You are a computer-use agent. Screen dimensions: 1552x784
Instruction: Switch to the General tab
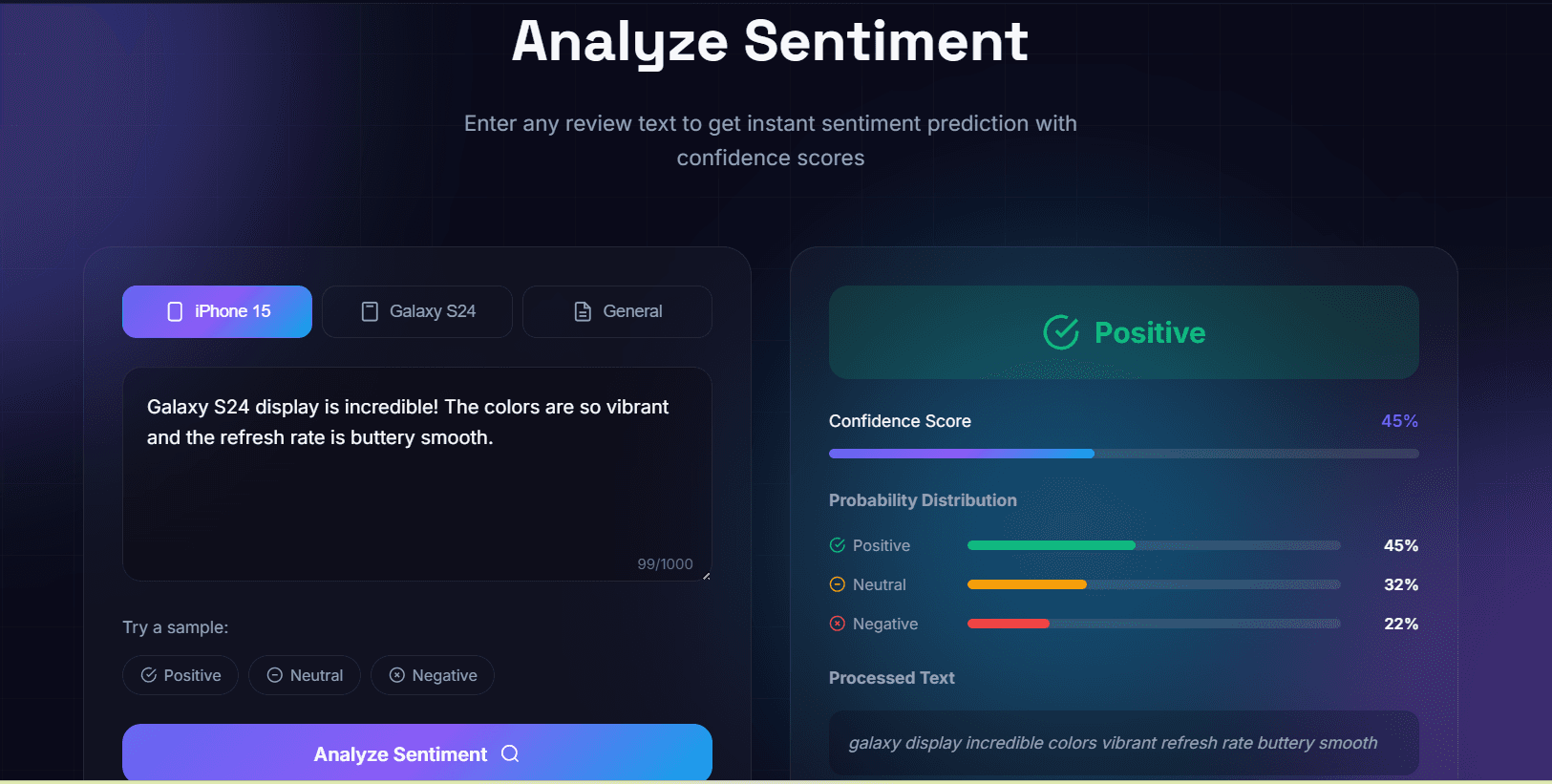617,310
